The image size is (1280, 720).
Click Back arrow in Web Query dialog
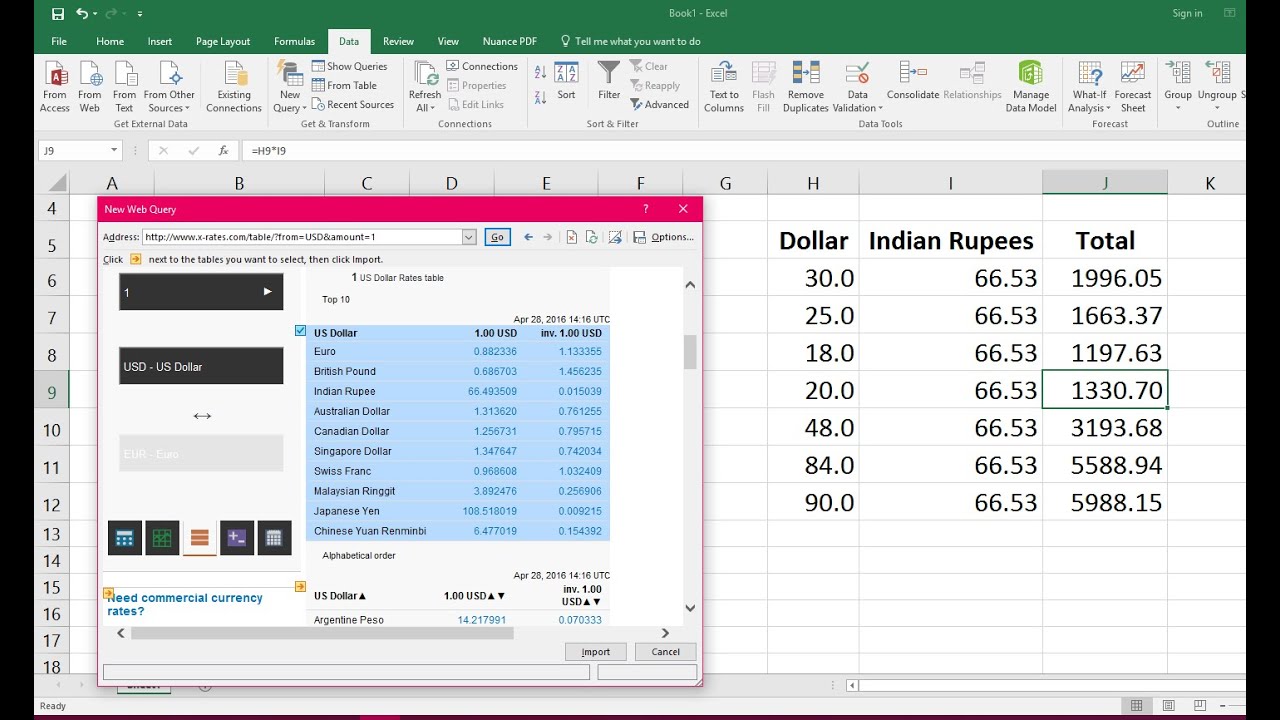[528, 237]
